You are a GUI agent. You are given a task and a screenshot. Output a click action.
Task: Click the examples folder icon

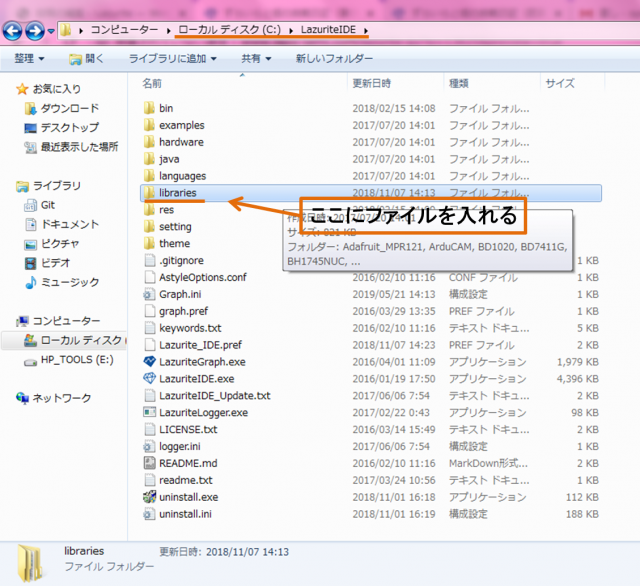click(149, 125)
